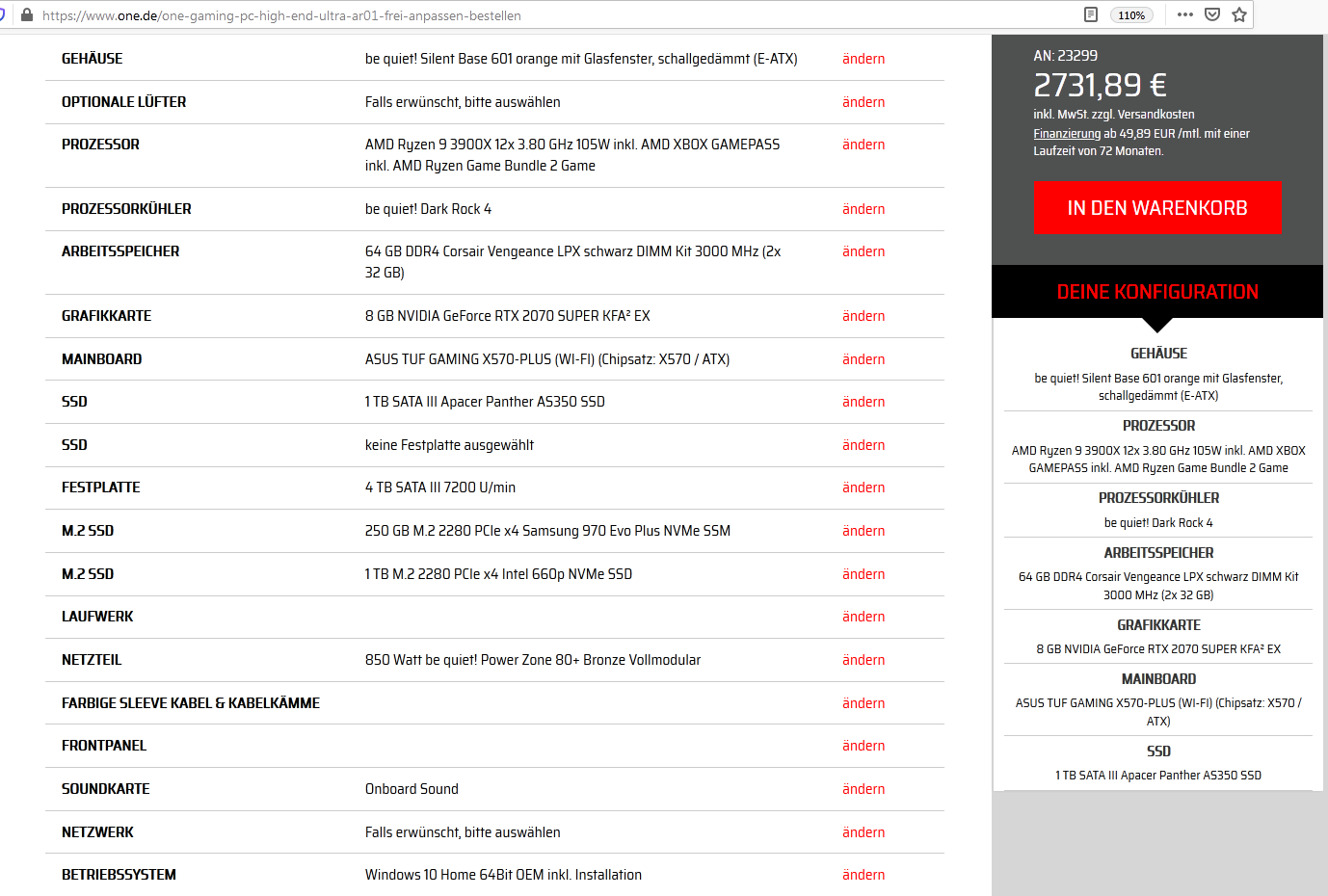Click ändern next to Prozessor
1328x896 pixels.
tap(863, 145)
